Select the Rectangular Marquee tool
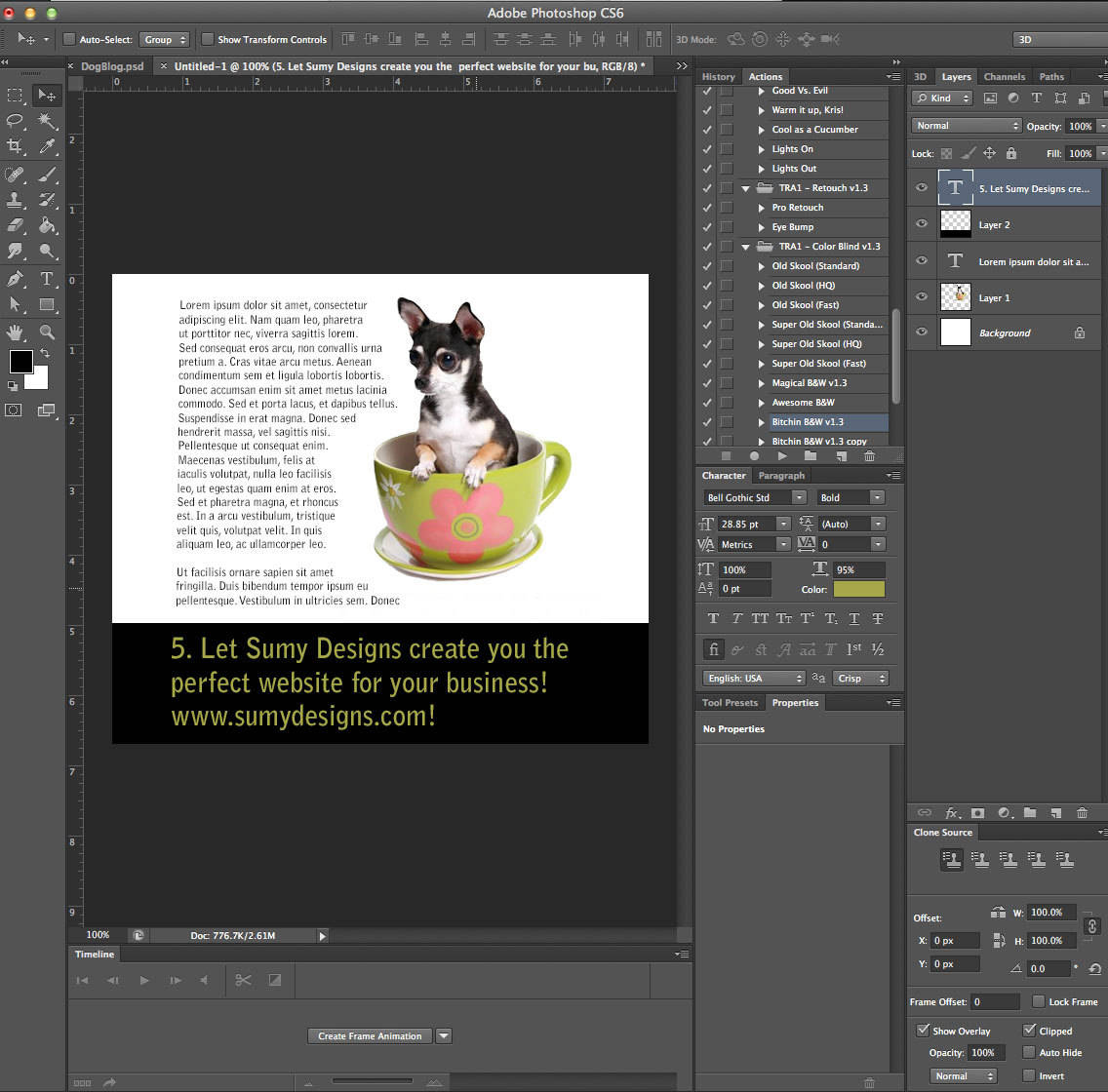Image resolution: width=1108 pixels, height=1092 pixels. [15, 96]
